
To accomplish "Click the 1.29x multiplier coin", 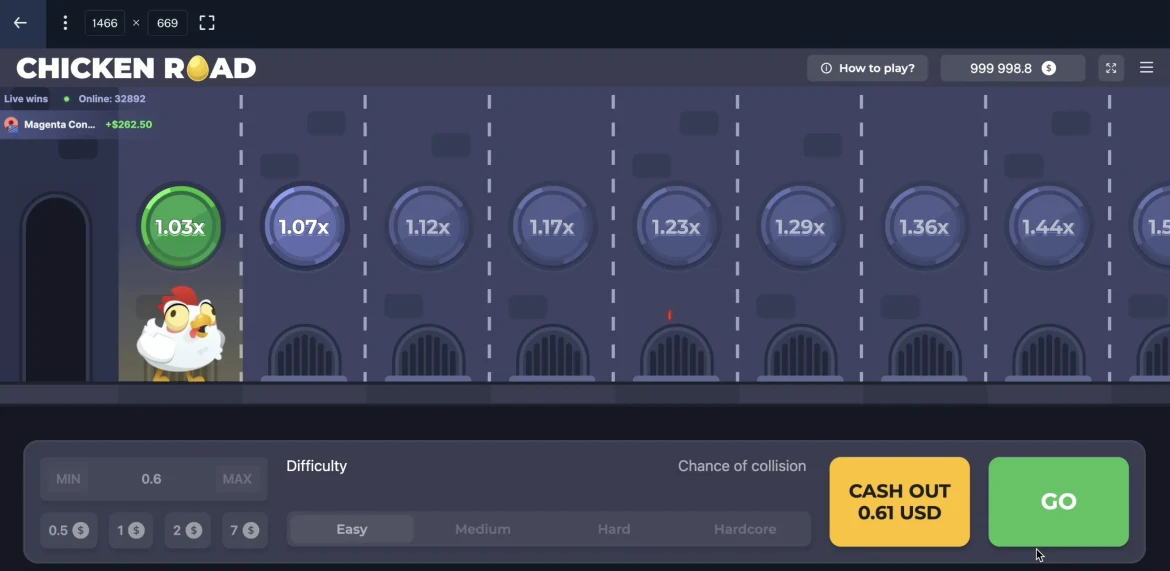I will 800,227.
